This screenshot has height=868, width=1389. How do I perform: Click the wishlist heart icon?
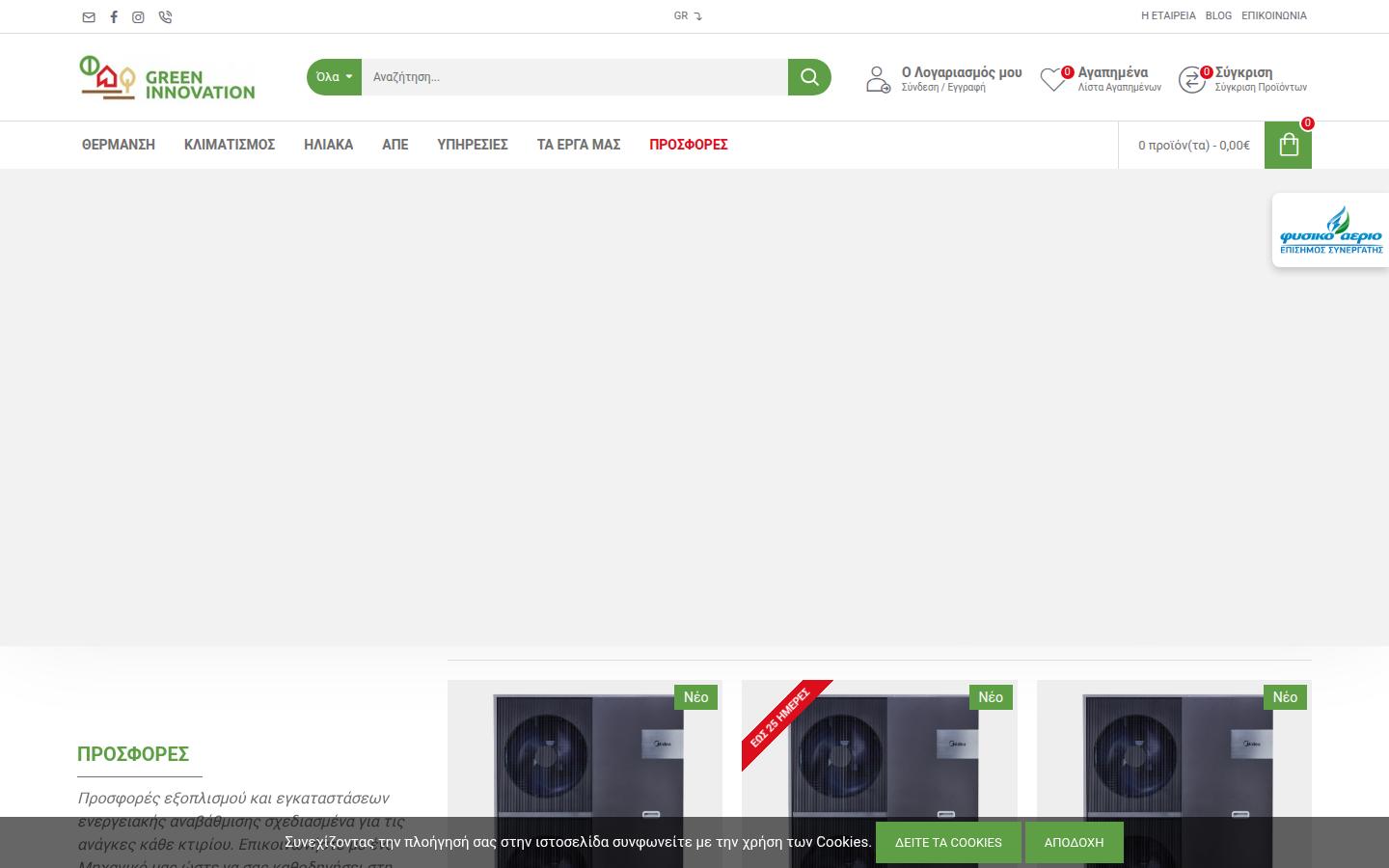pyautogui.click(x=1053, y=79)
